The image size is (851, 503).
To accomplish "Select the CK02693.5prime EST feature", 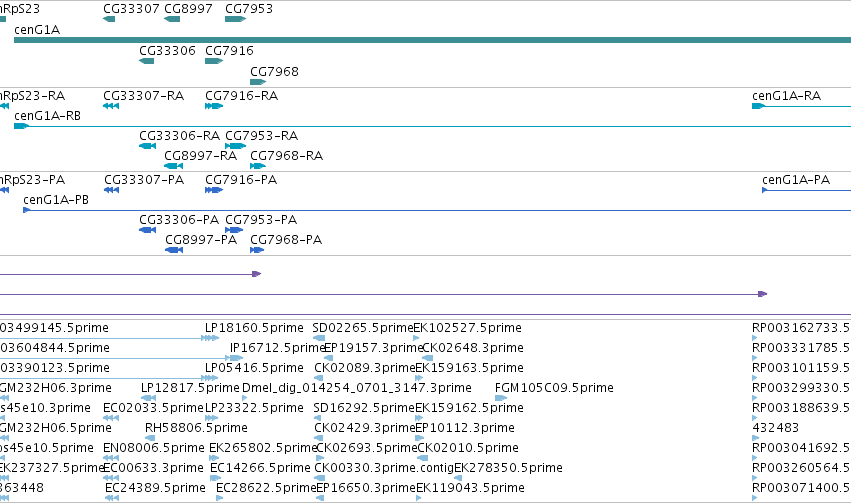I will [x=320, y=459].
